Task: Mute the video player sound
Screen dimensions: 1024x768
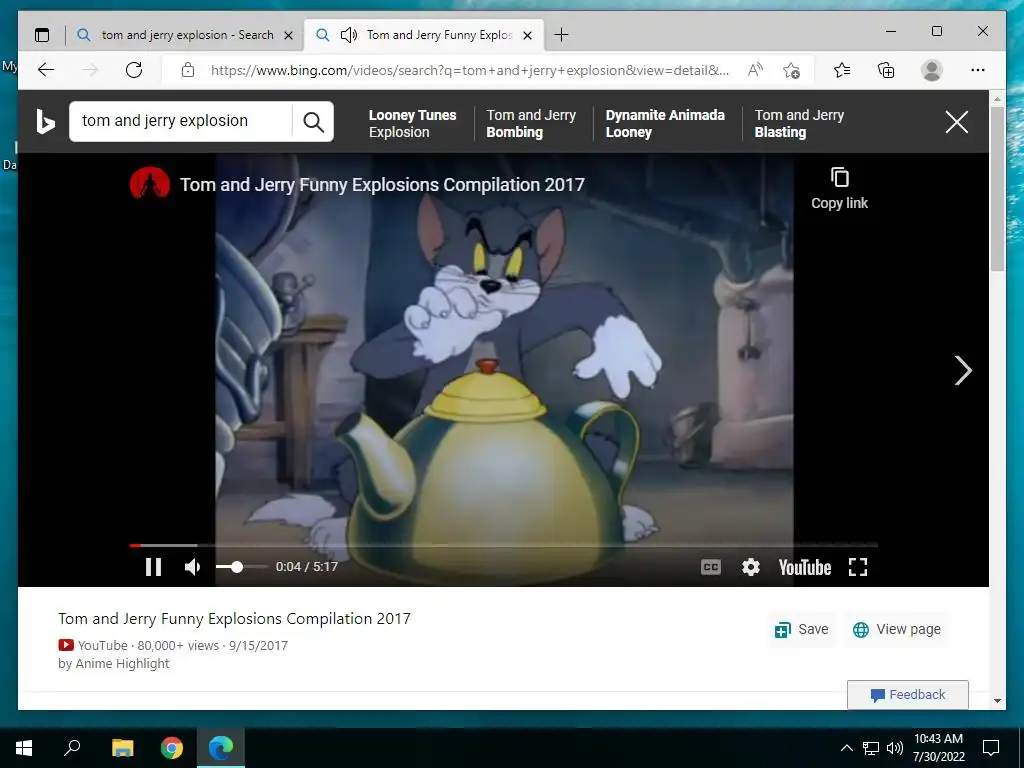Action: pyautogui.click(x=193, y=566)
